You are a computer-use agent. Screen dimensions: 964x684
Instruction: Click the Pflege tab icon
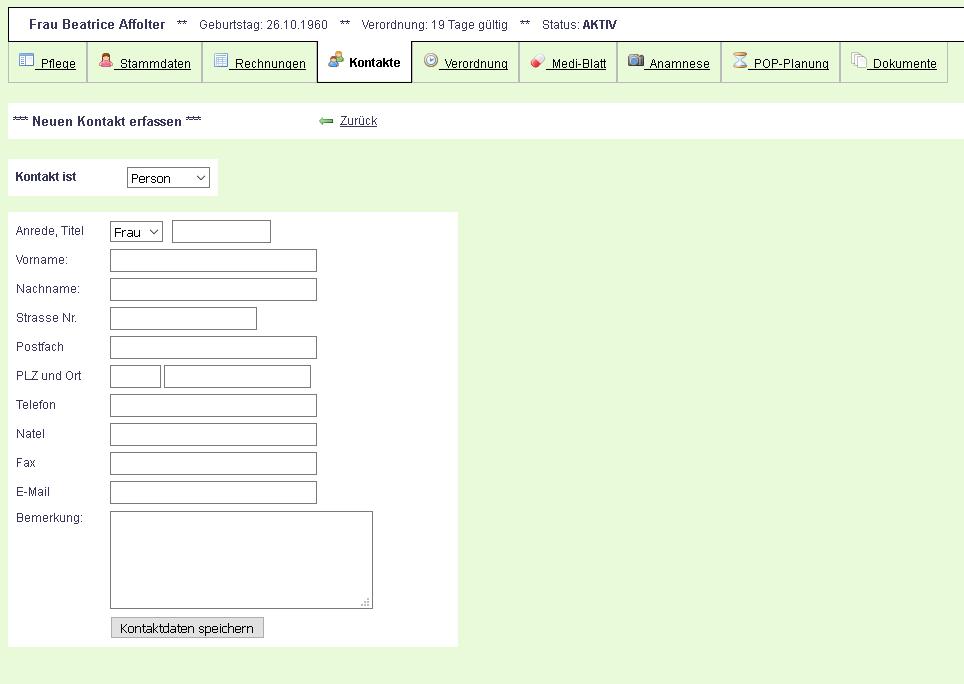[x=27, y=61]
